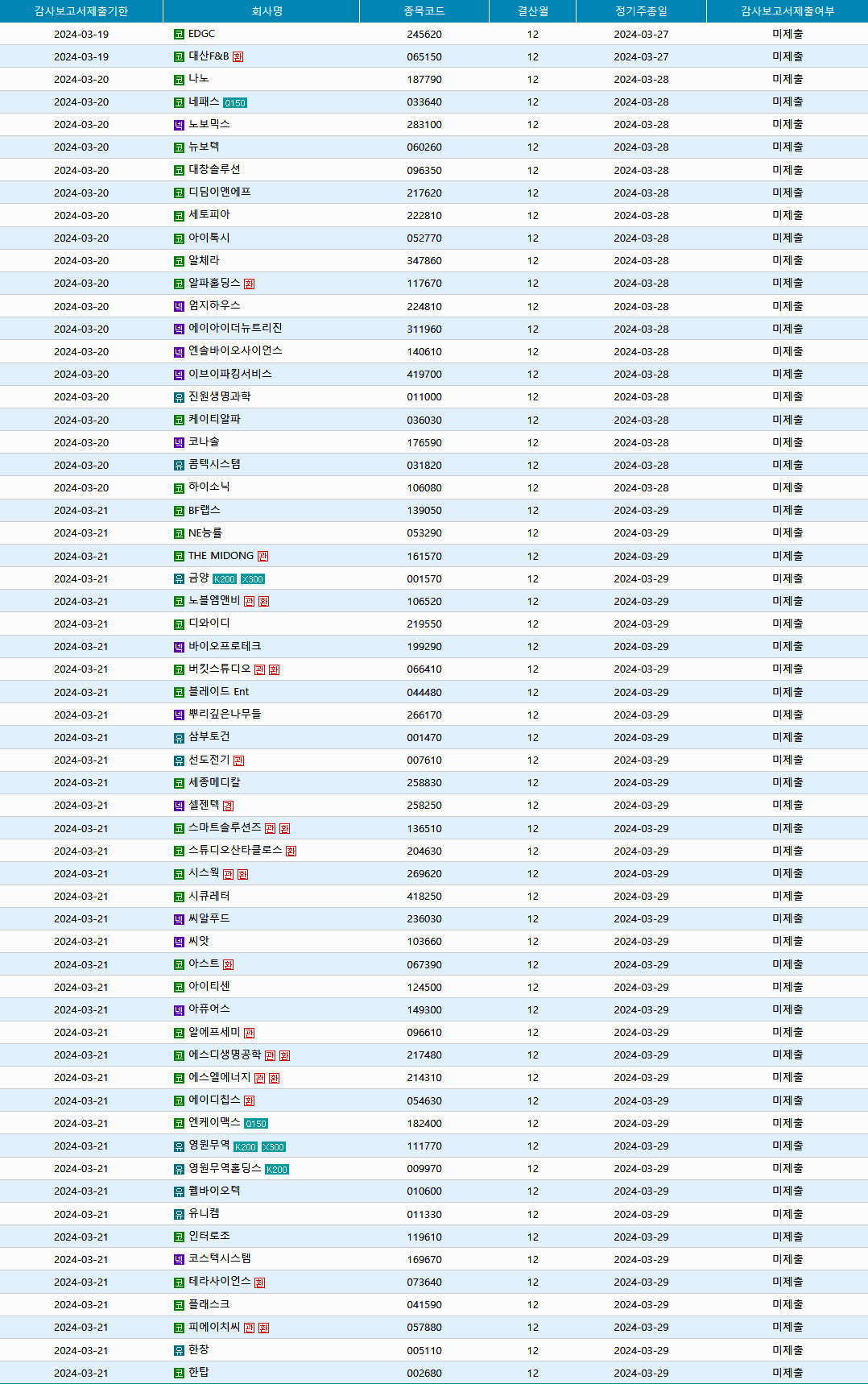The image size is (868, 1384).
Task: Select stock code 001570 cell
Action: [424, 579]
